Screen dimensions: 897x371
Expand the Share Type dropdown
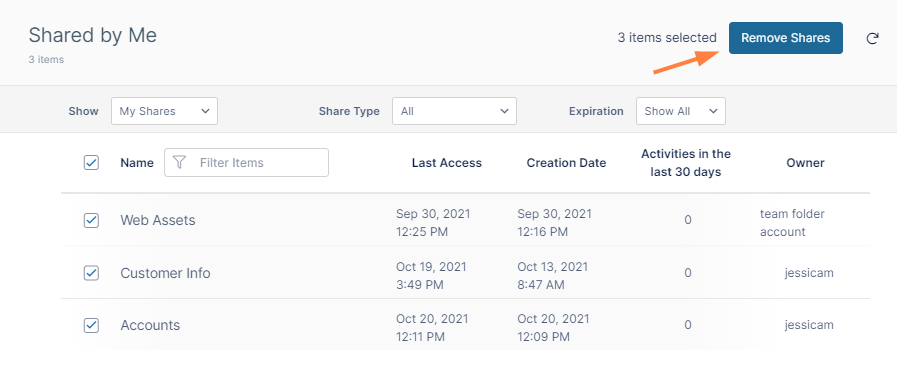click(x=454, y=111)
